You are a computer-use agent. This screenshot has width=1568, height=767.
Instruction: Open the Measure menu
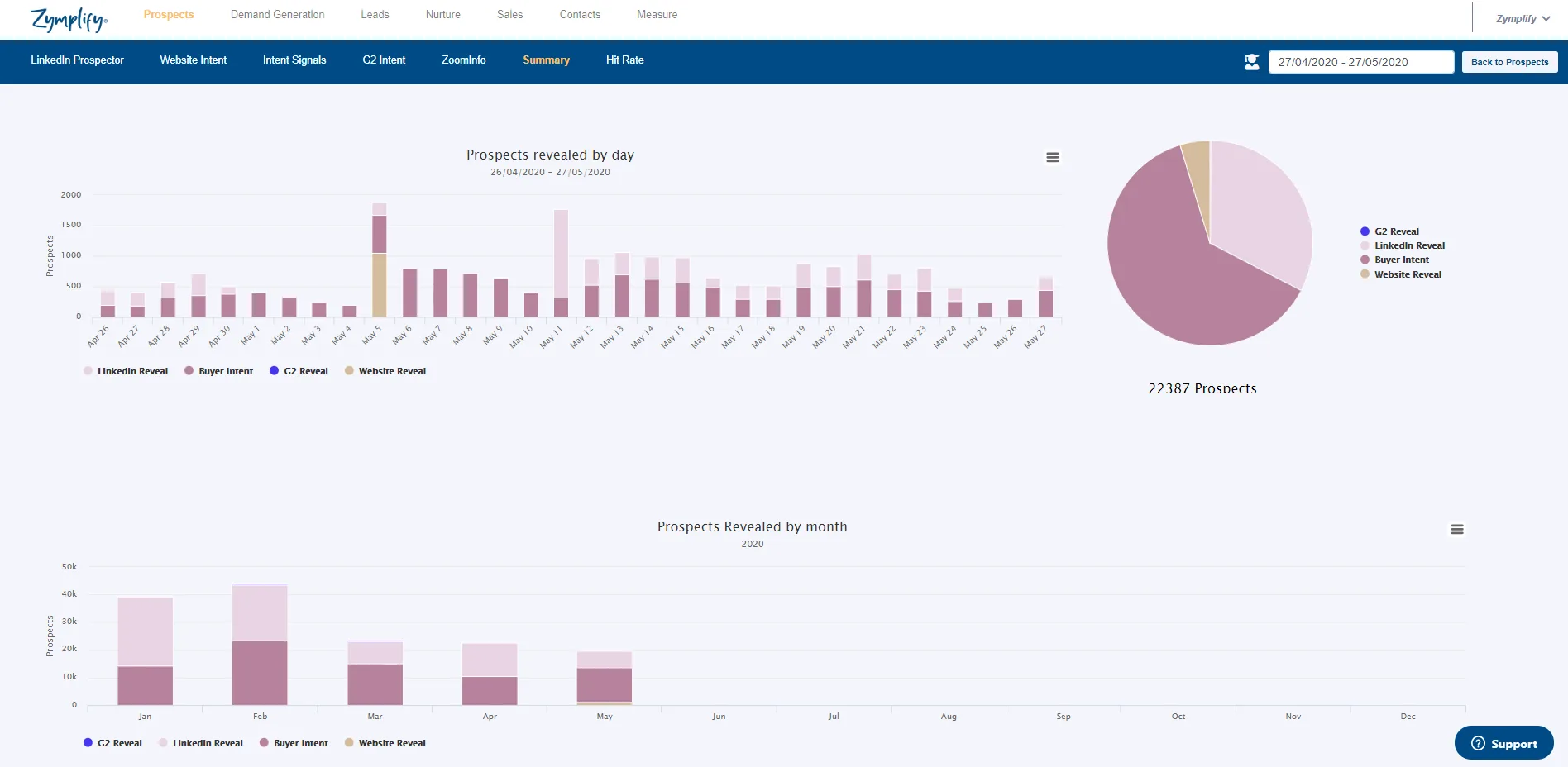pyautogui.click(x=657, y=15)
